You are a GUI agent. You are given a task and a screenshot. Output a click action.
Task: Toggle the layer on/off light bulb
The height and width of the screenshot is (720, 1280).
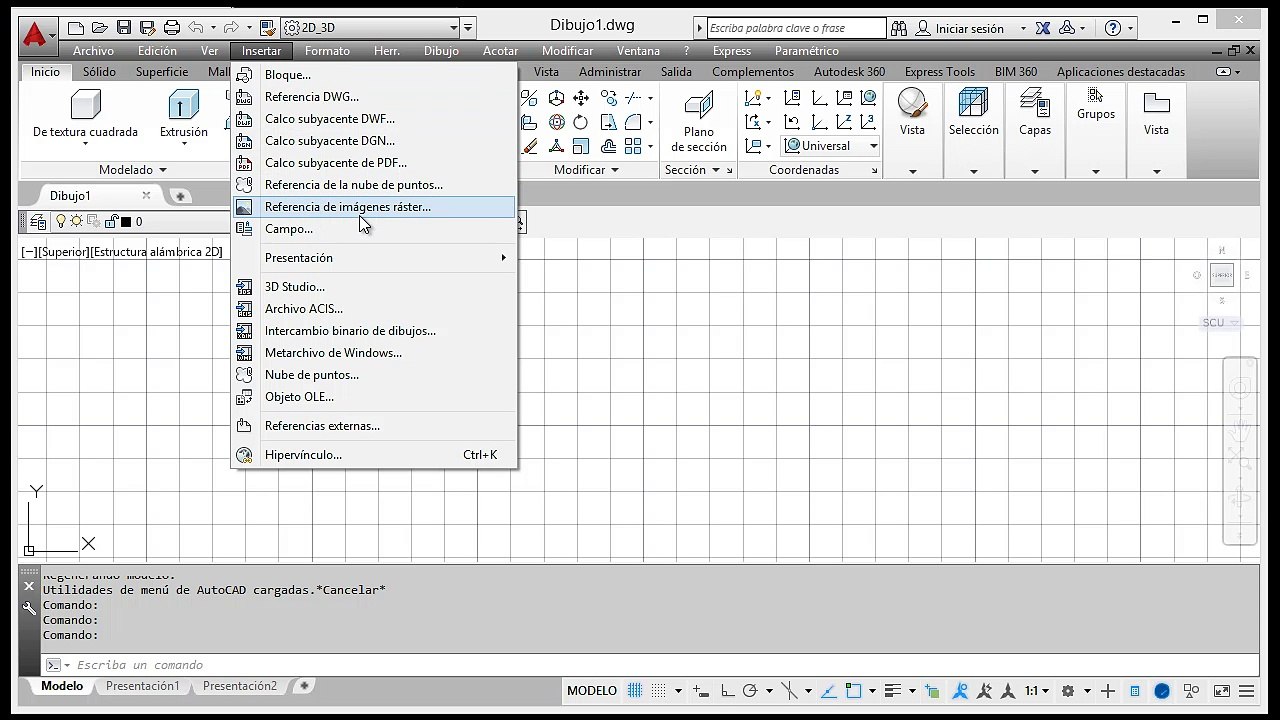click(x=60, y=222)
